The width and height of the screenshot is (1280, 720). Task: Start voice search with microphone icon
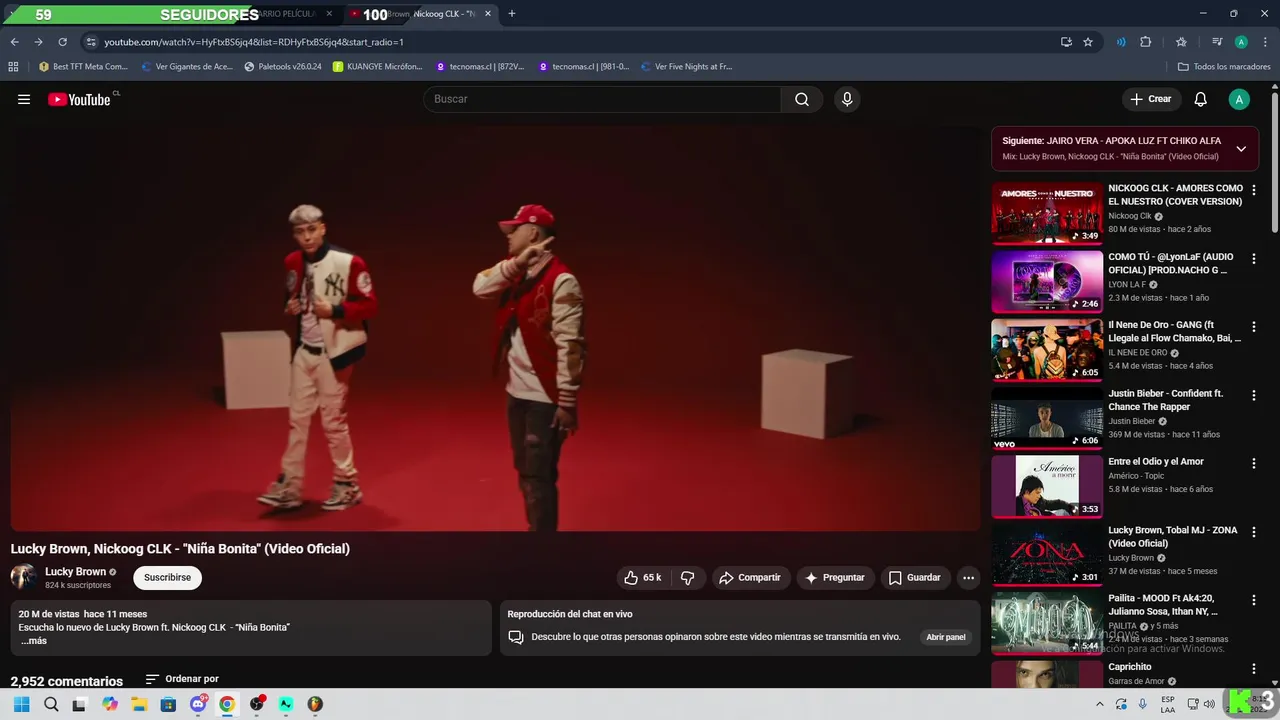(847, 99)
